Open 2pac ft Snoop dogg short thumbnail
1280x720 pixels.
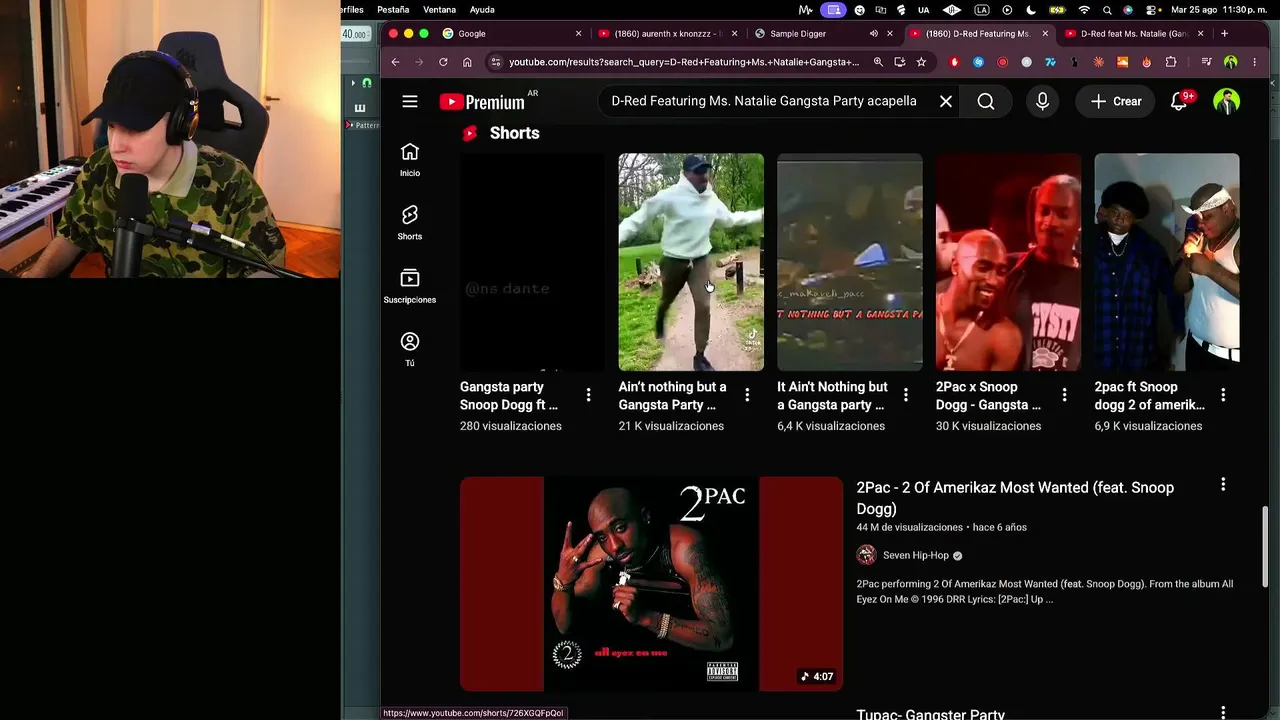(1167, 262)
